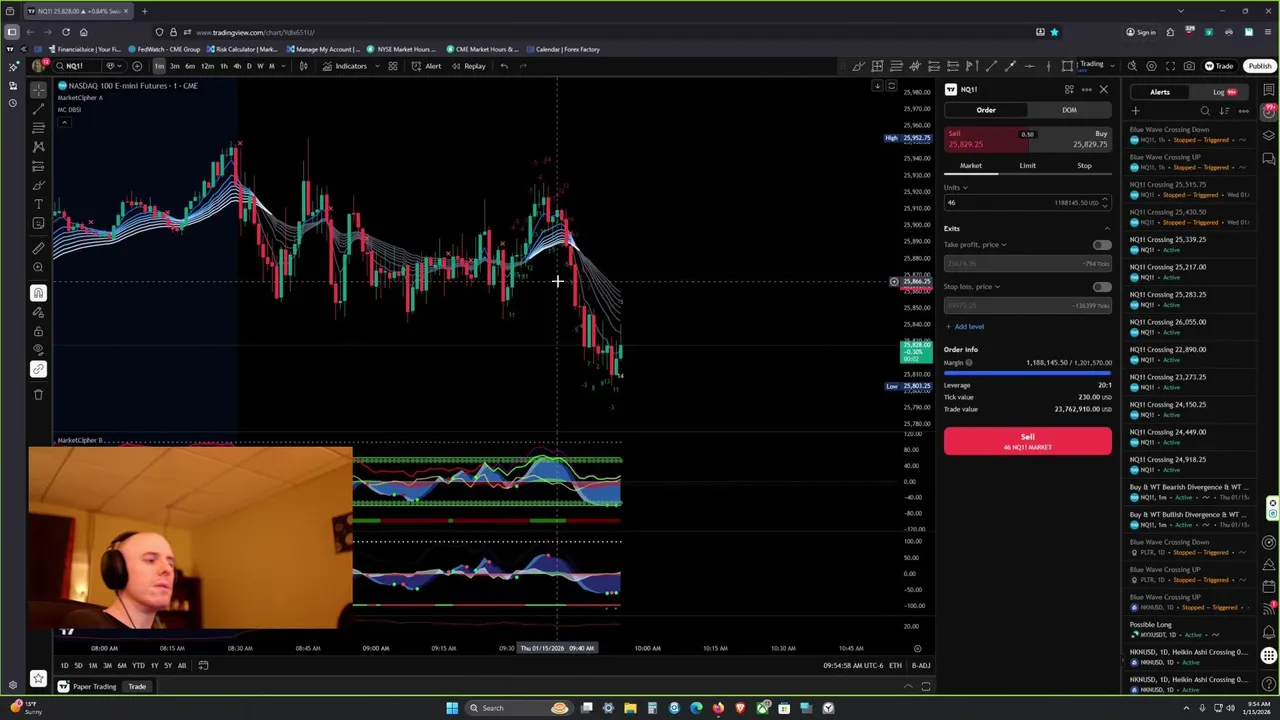This screenshot has height=720, width=1280.
Task: Enable the Stop loss toggle
Action: 1101,287
